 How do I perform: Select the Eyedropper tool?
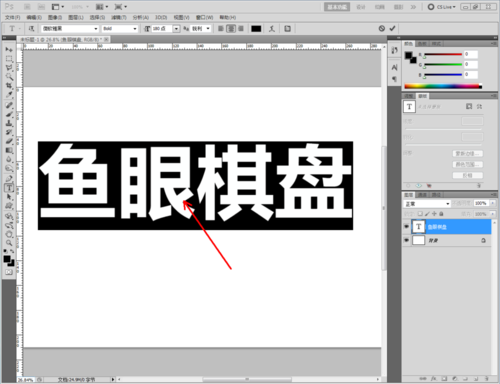click(x=9, y=95)
